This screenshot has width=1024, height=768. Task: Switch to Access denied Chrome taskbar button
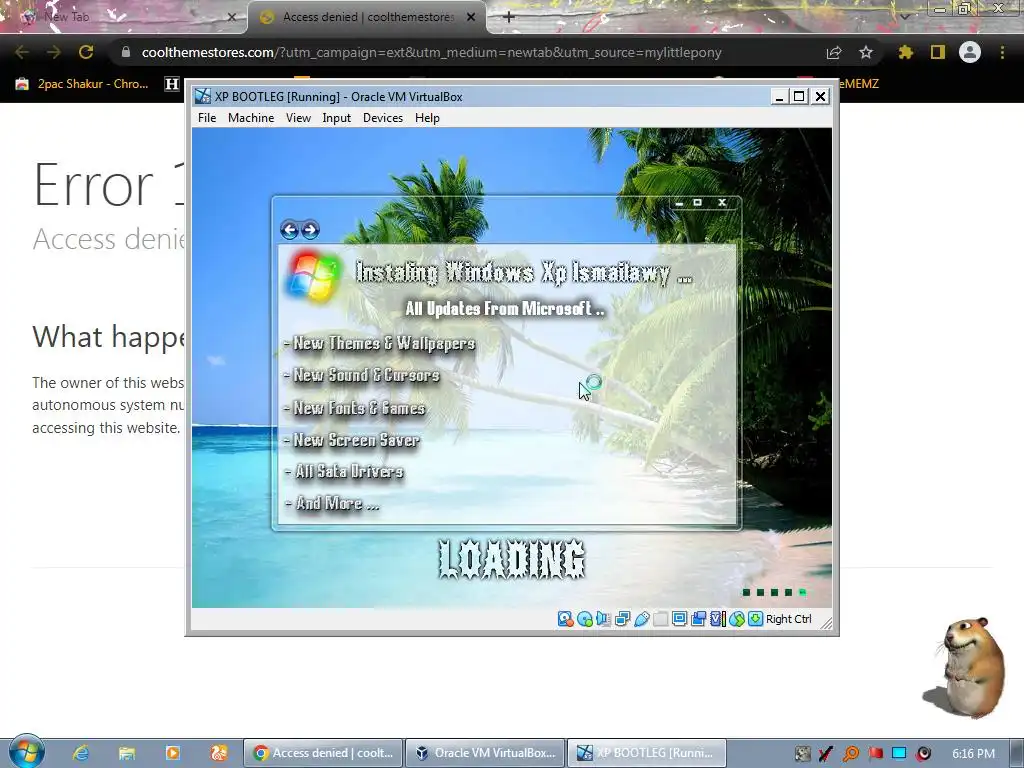coord(323,753)
